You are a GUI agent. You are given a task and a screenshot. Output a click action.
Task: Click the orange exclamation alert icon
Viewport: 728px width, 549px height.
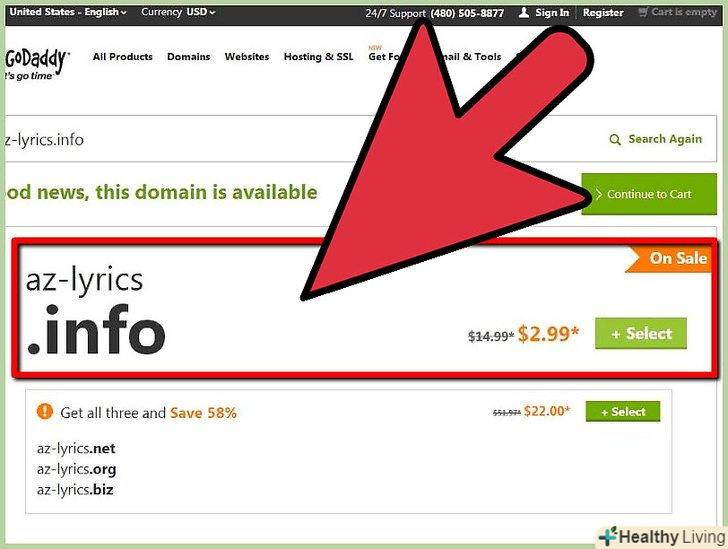(x=45, y=411)
